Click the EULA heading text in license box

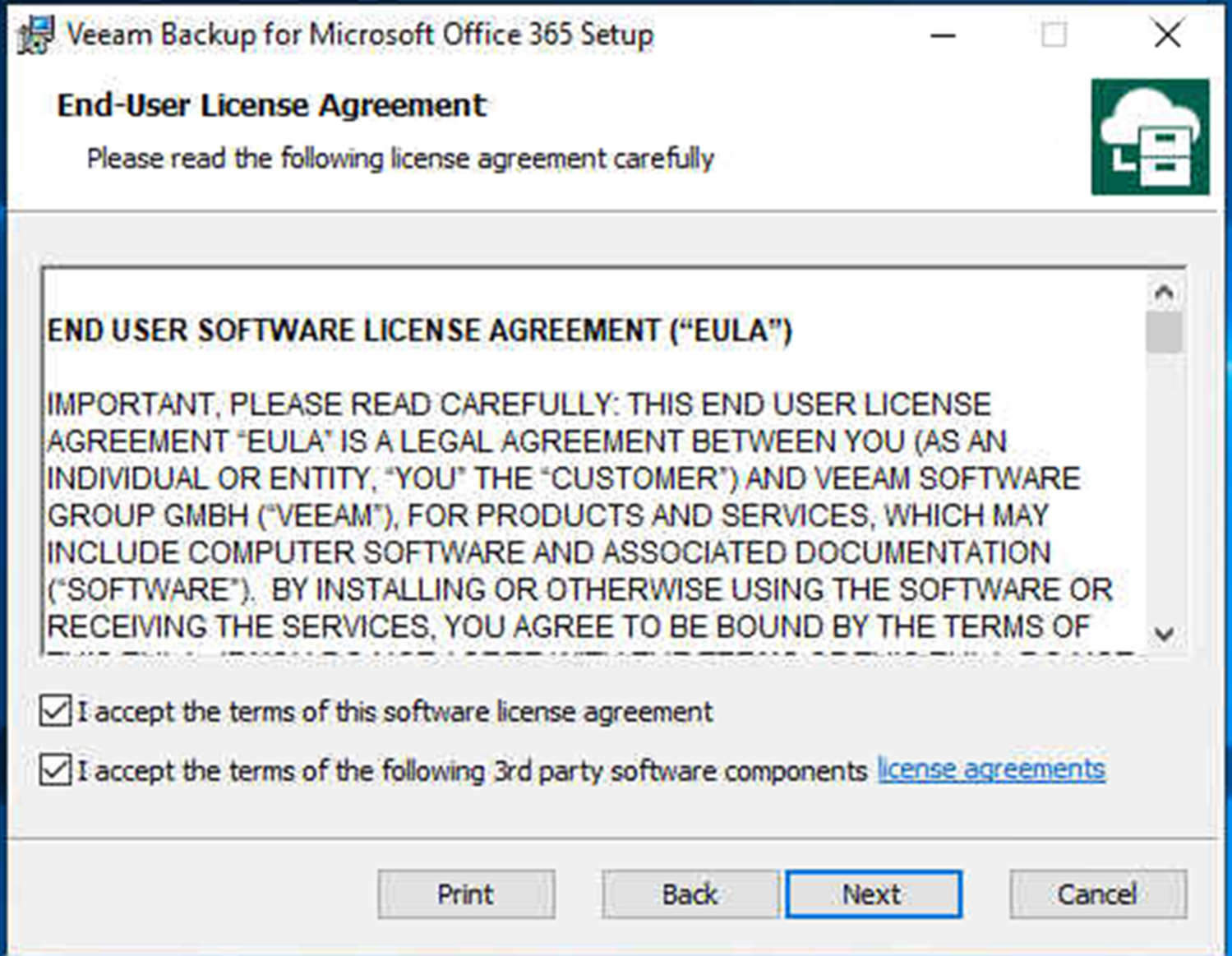[x=420, y=330]
